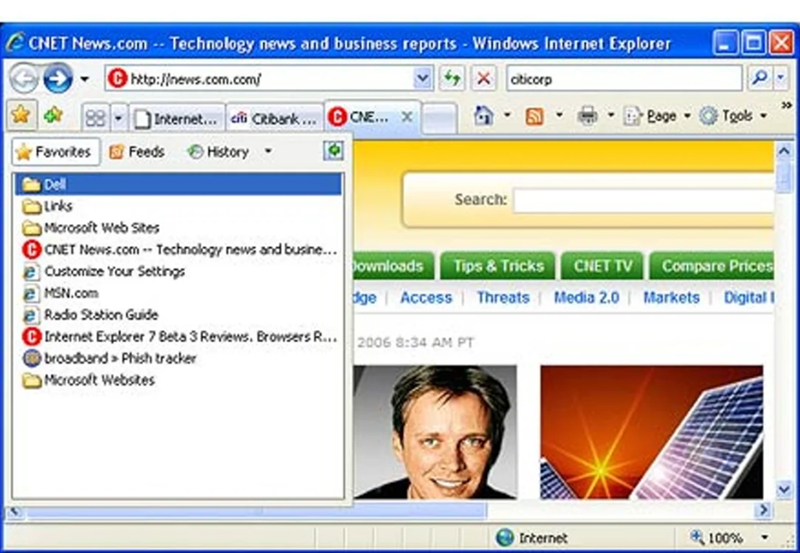Follow the Threats link

(503, 297)
